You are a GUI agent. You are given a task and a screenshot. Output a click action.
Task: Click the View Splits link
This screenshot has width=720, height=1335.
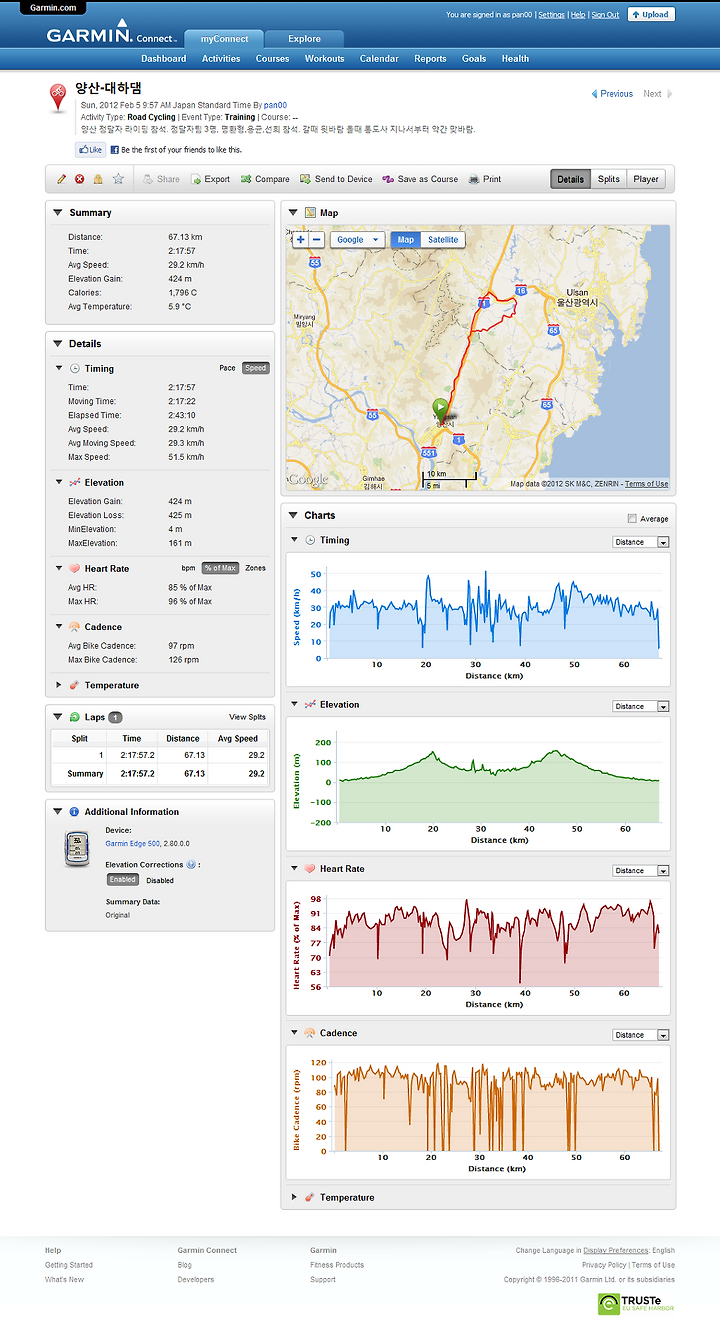[247, 717]
